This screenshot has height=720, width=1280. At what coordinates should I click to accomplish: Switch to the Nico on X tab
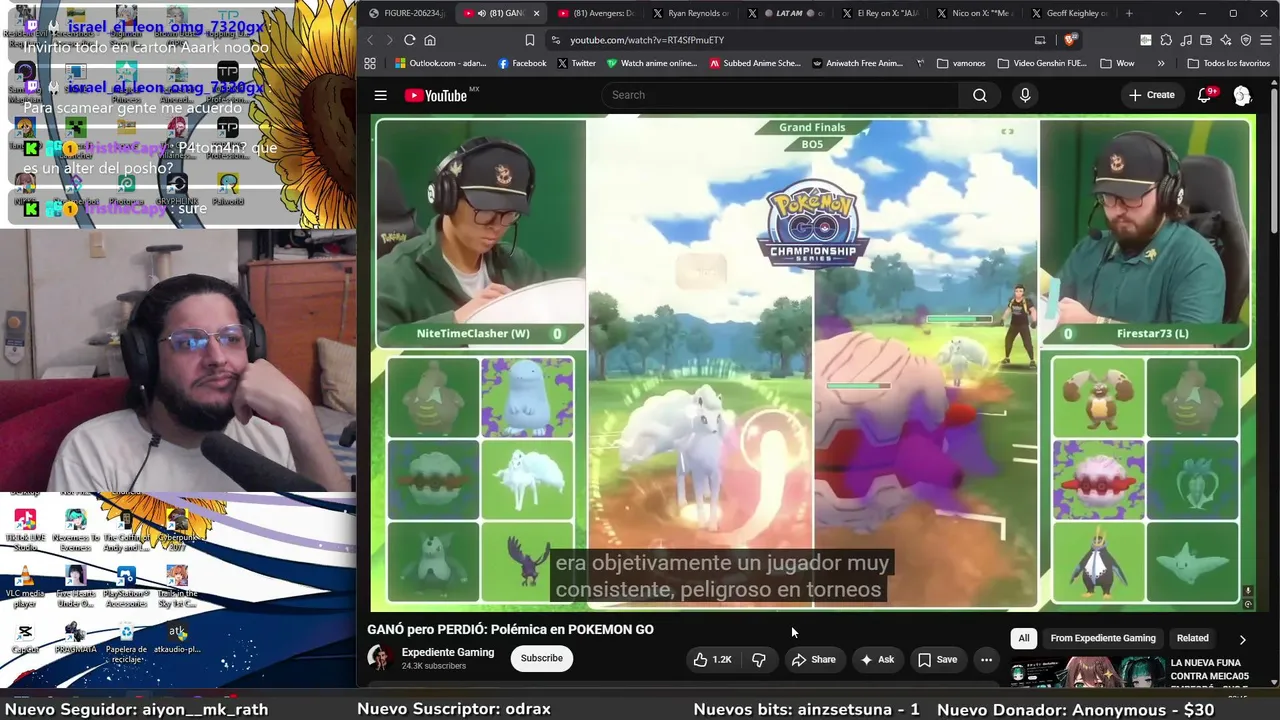pyautogui.click(x=973, y=13)
